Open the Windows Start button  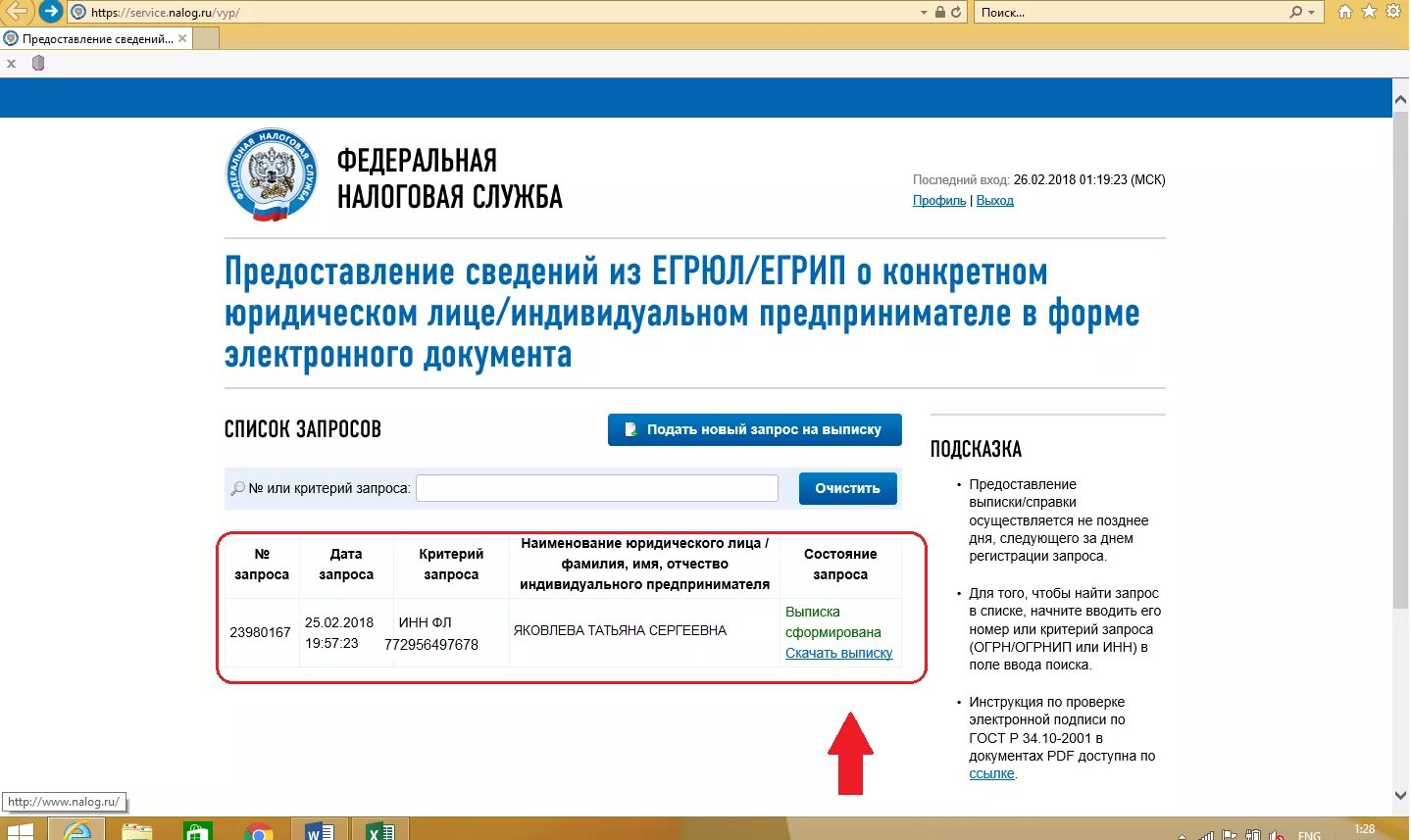[20, 831]
